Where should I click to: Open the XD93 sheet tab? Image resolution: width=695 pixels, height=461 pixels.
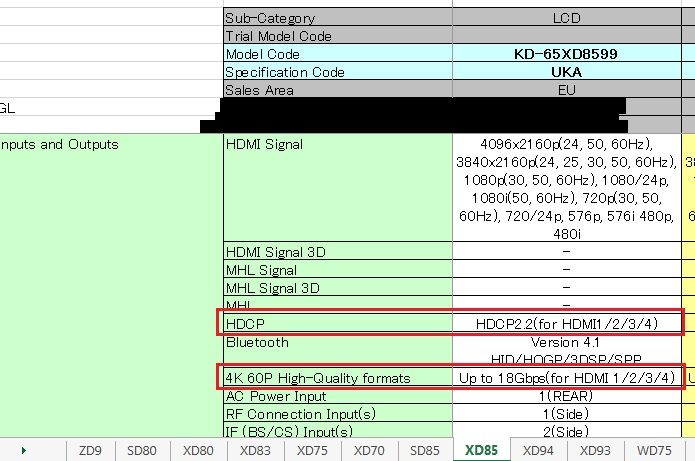[x=595, y=450]
